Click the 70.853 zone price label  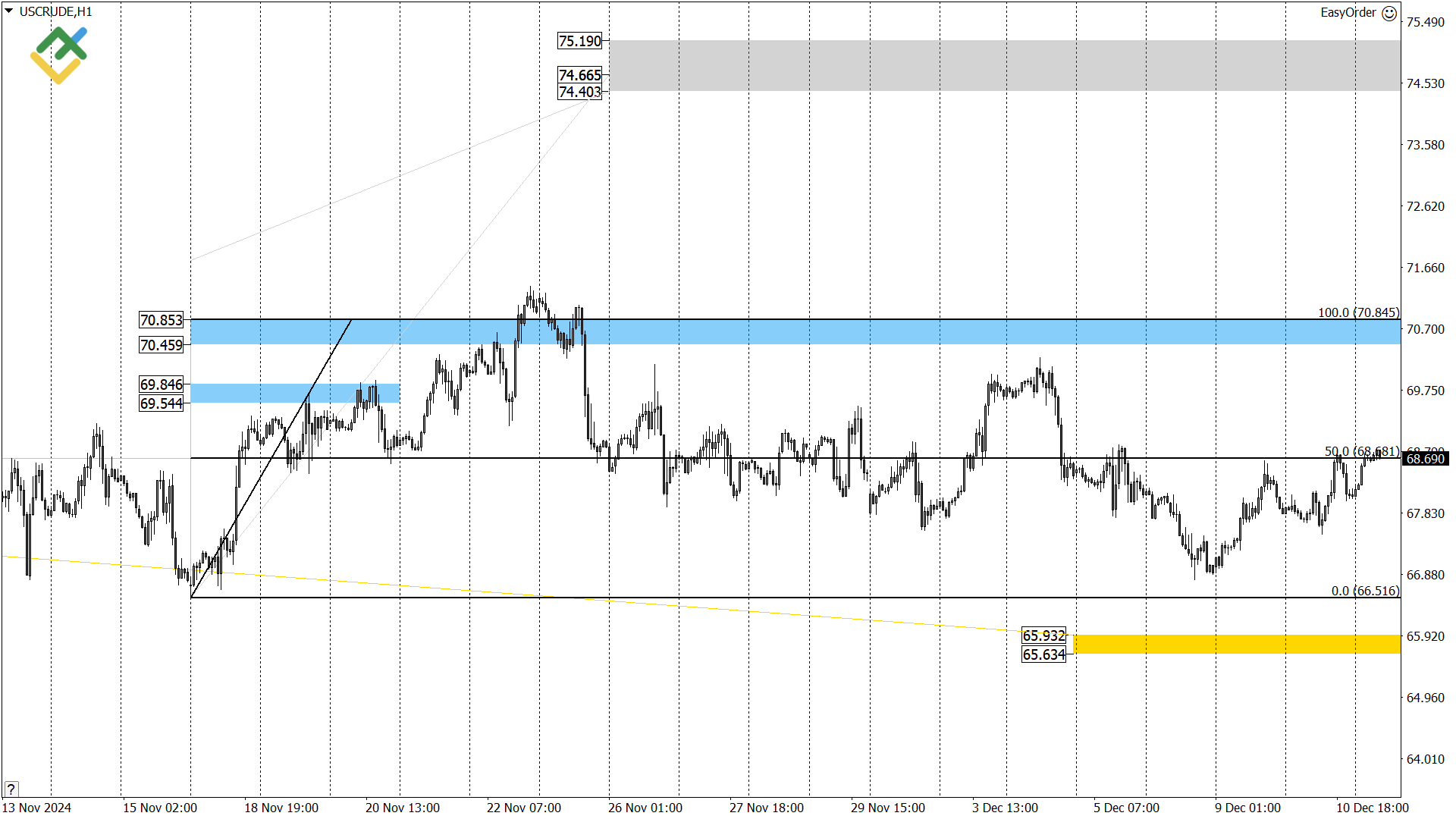pos(161,320)
